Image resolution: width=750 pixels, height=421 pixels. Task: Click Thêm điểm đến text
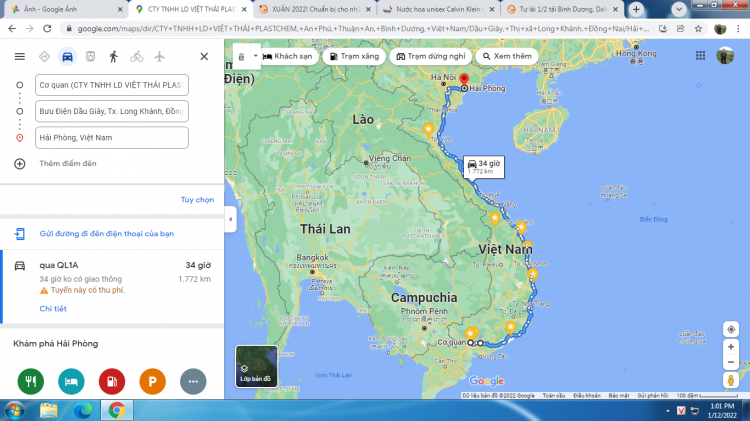tap(68, 164)
